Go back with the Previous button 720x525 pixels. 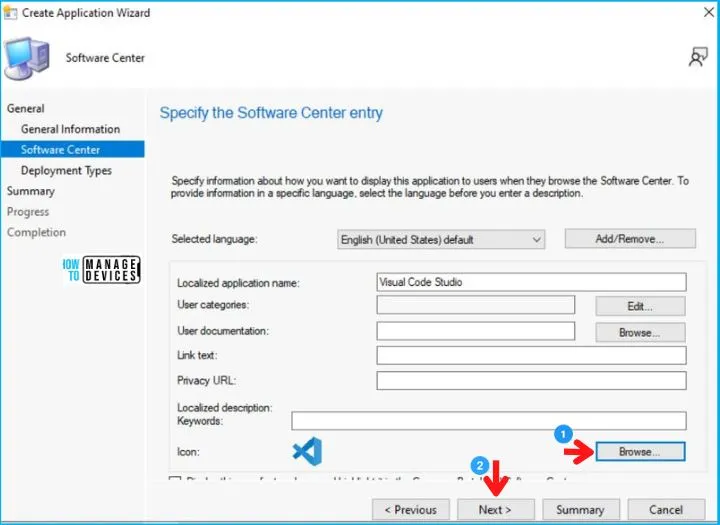click(x=411, y=510)
